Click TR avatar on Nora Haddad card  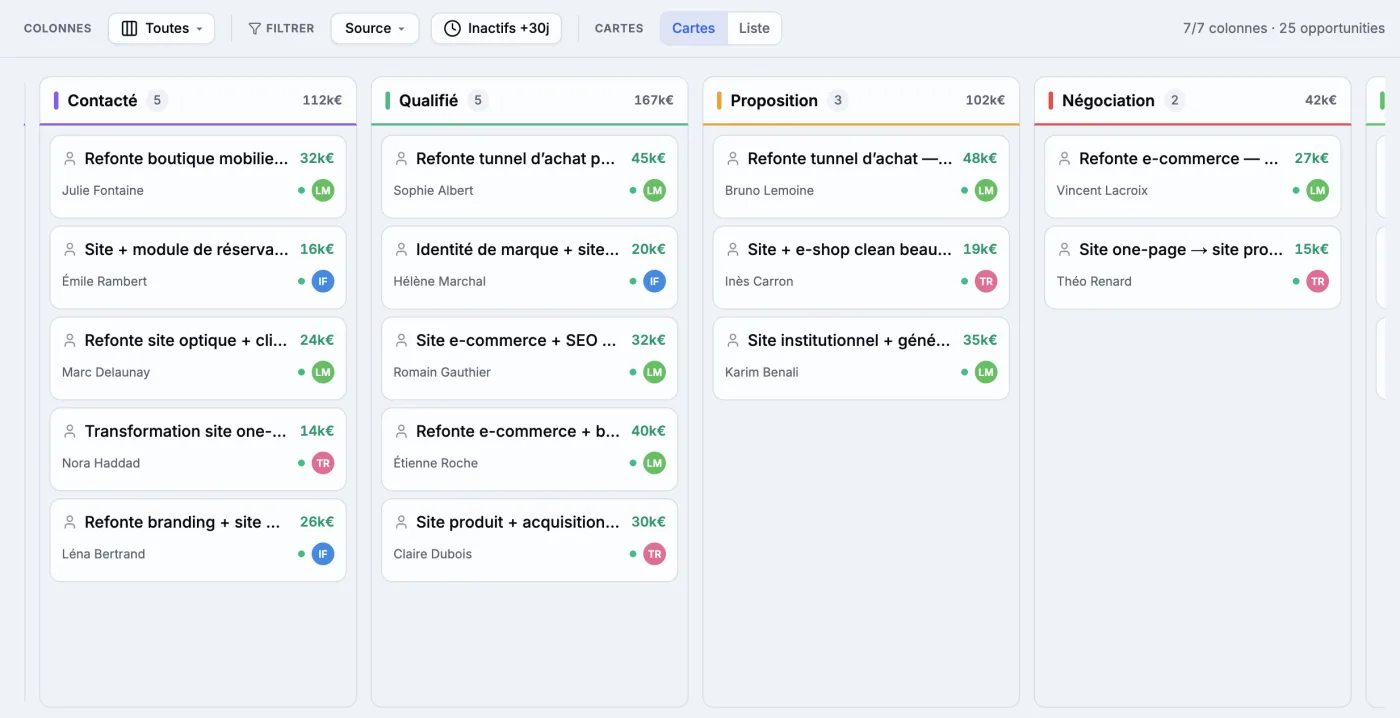pos(322,463)
